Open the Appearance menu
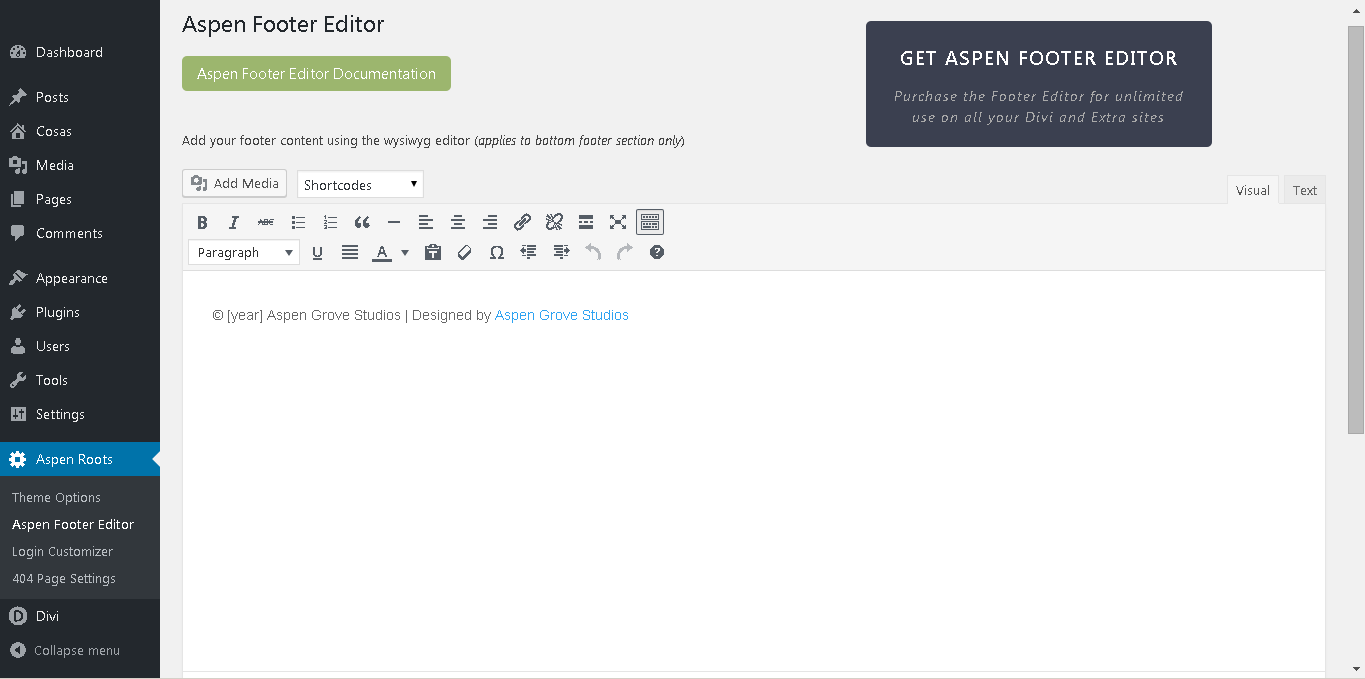 point(80,278)
